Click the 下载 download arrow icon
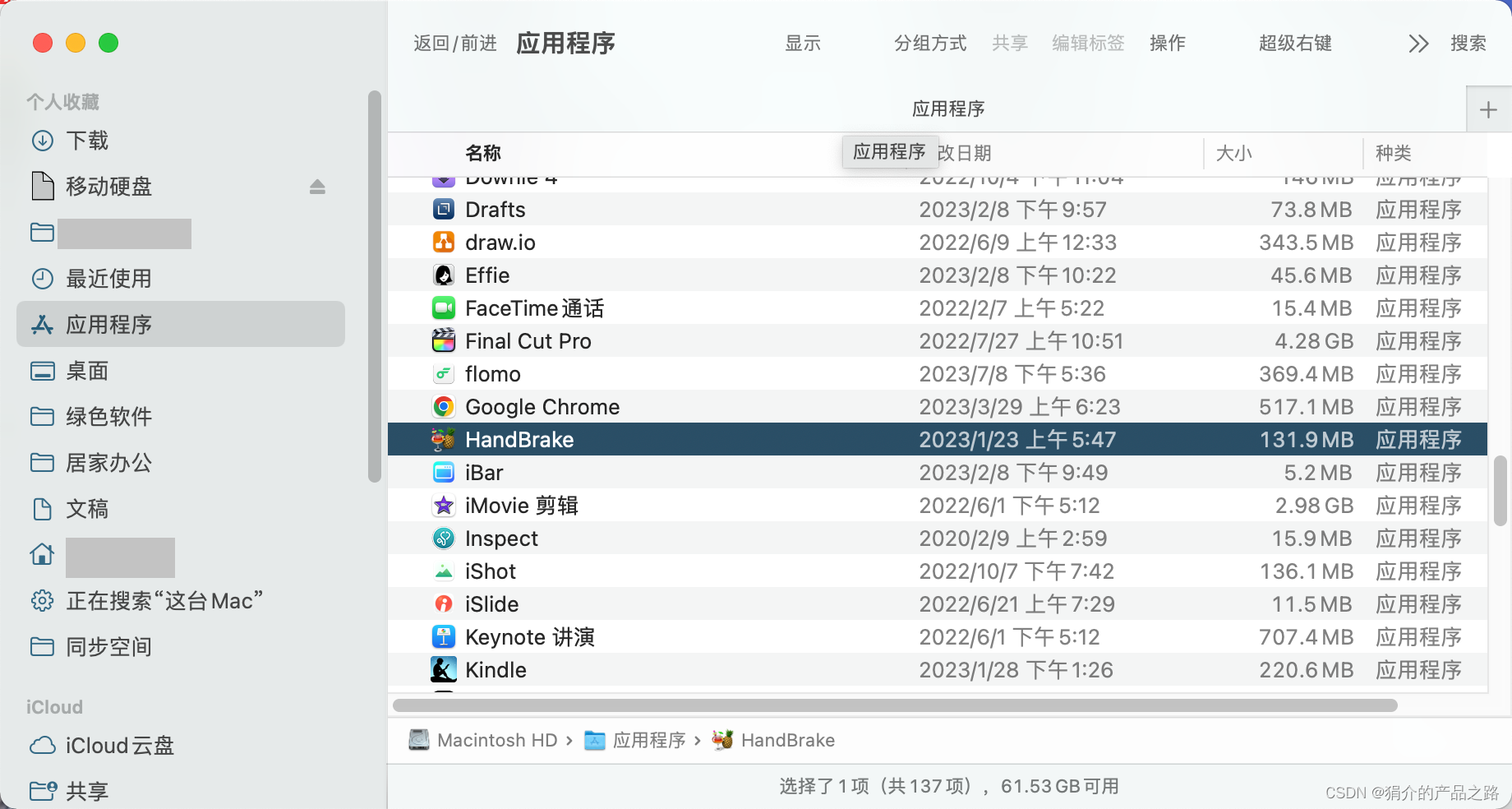Screen dimensions: 1512x809 pos(43,141)
